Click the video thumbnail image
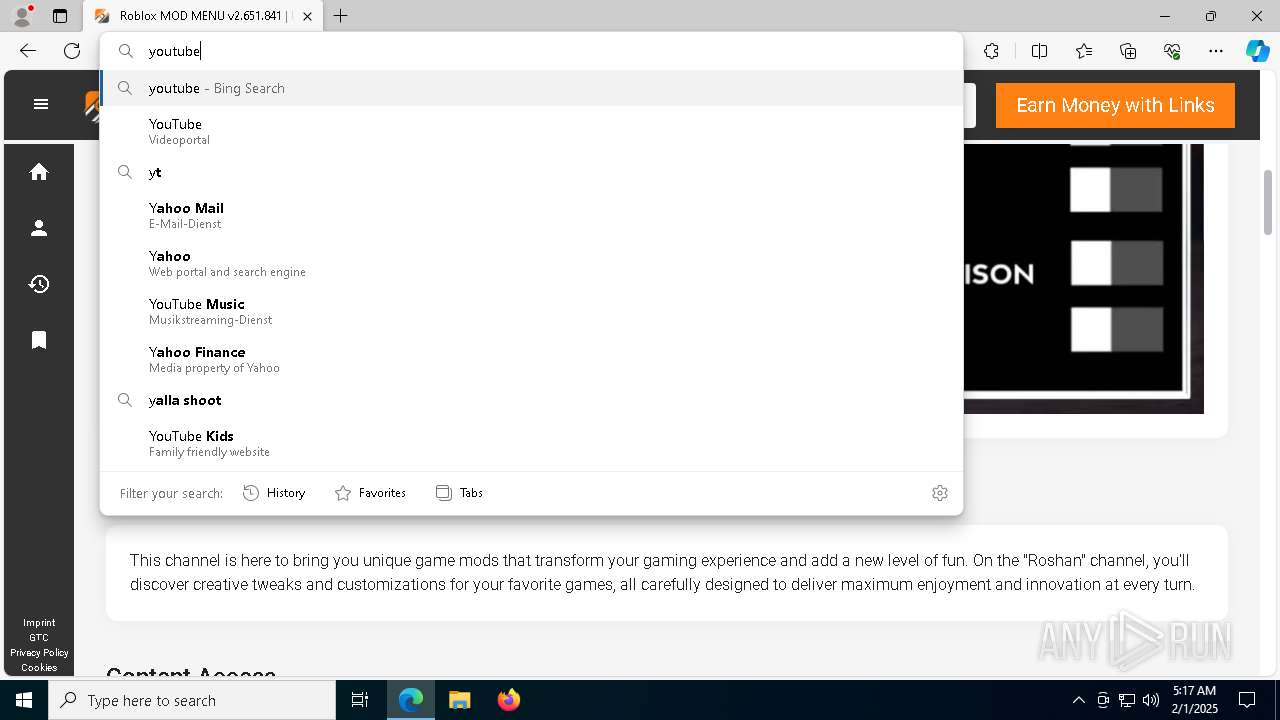 pos(1083,278)
